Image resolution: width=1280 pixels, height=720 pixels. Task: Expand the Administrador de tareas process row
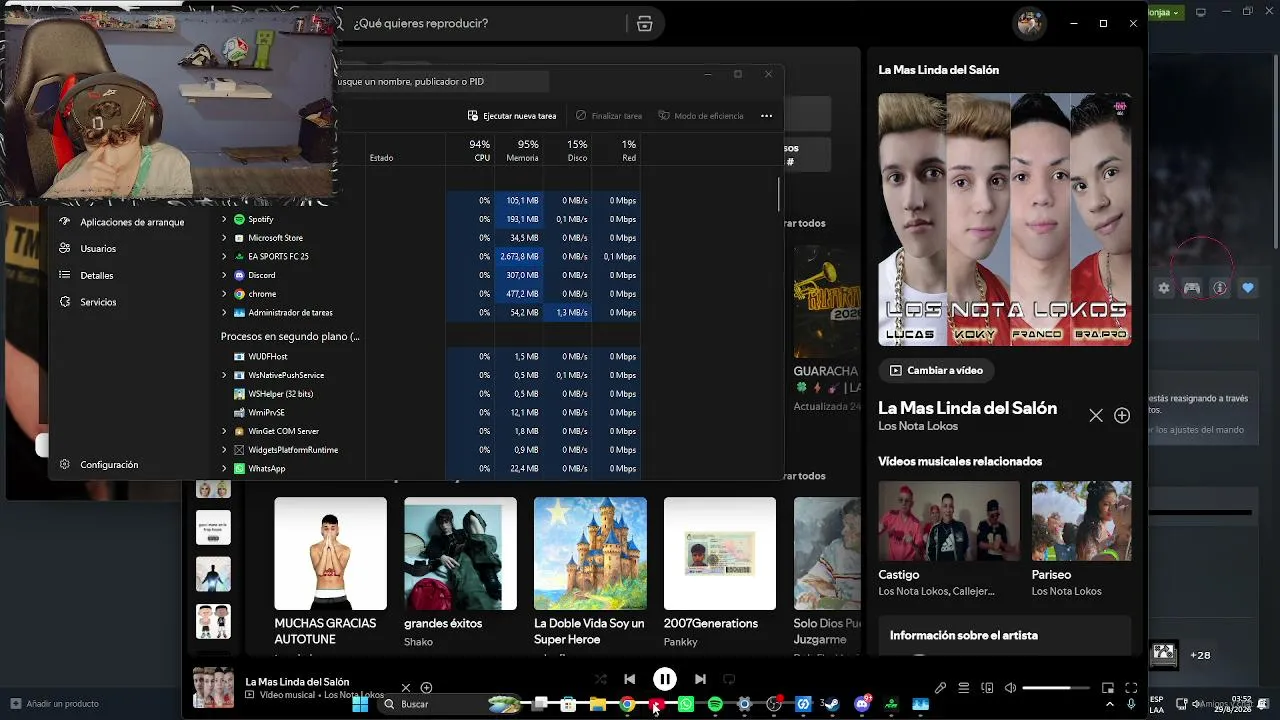pyautogui.click(x=224, y=313)
